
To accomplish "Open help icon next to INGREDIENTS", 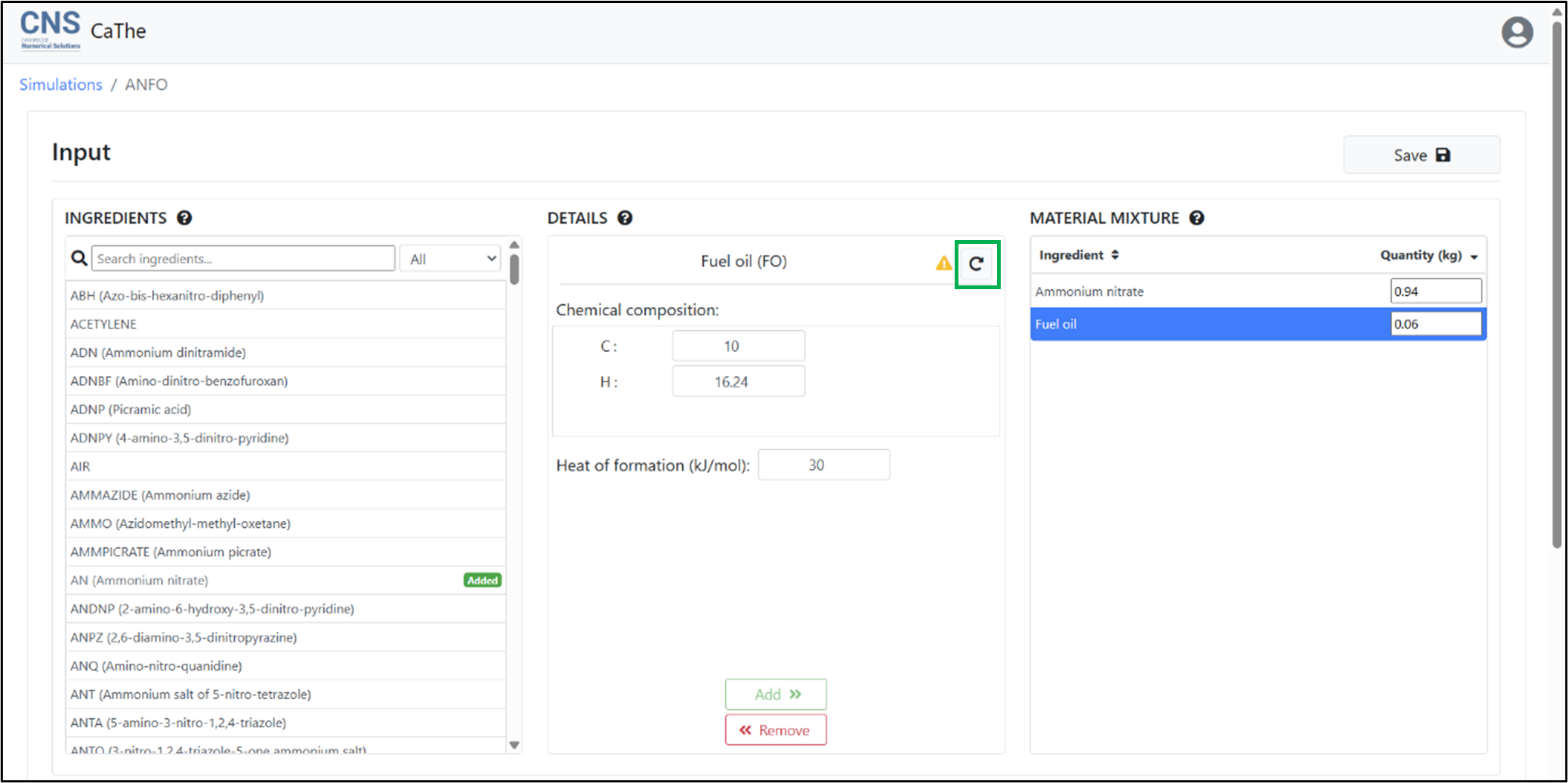I will (184, 218).
